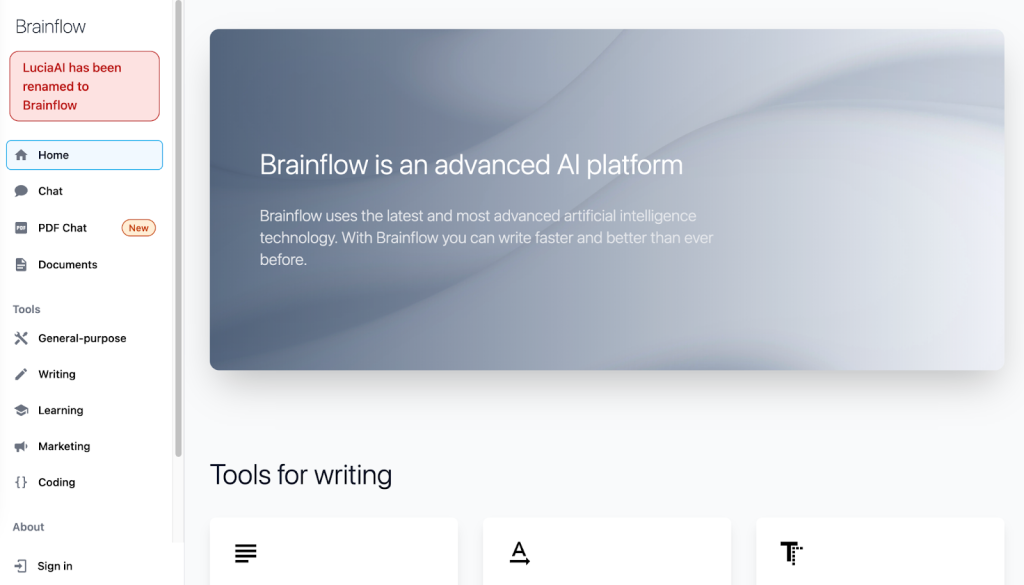Click the 'Brainflow is an advanced AI platform' headline
The width and height of the screenshot is (1024, 585).
(471, 165)
